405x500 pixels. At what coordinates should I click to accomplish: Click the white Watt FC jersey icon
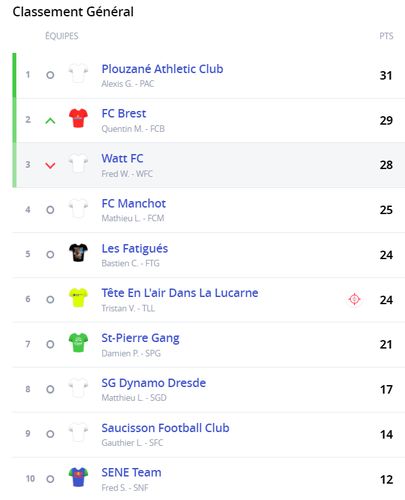tap(78, 163)
